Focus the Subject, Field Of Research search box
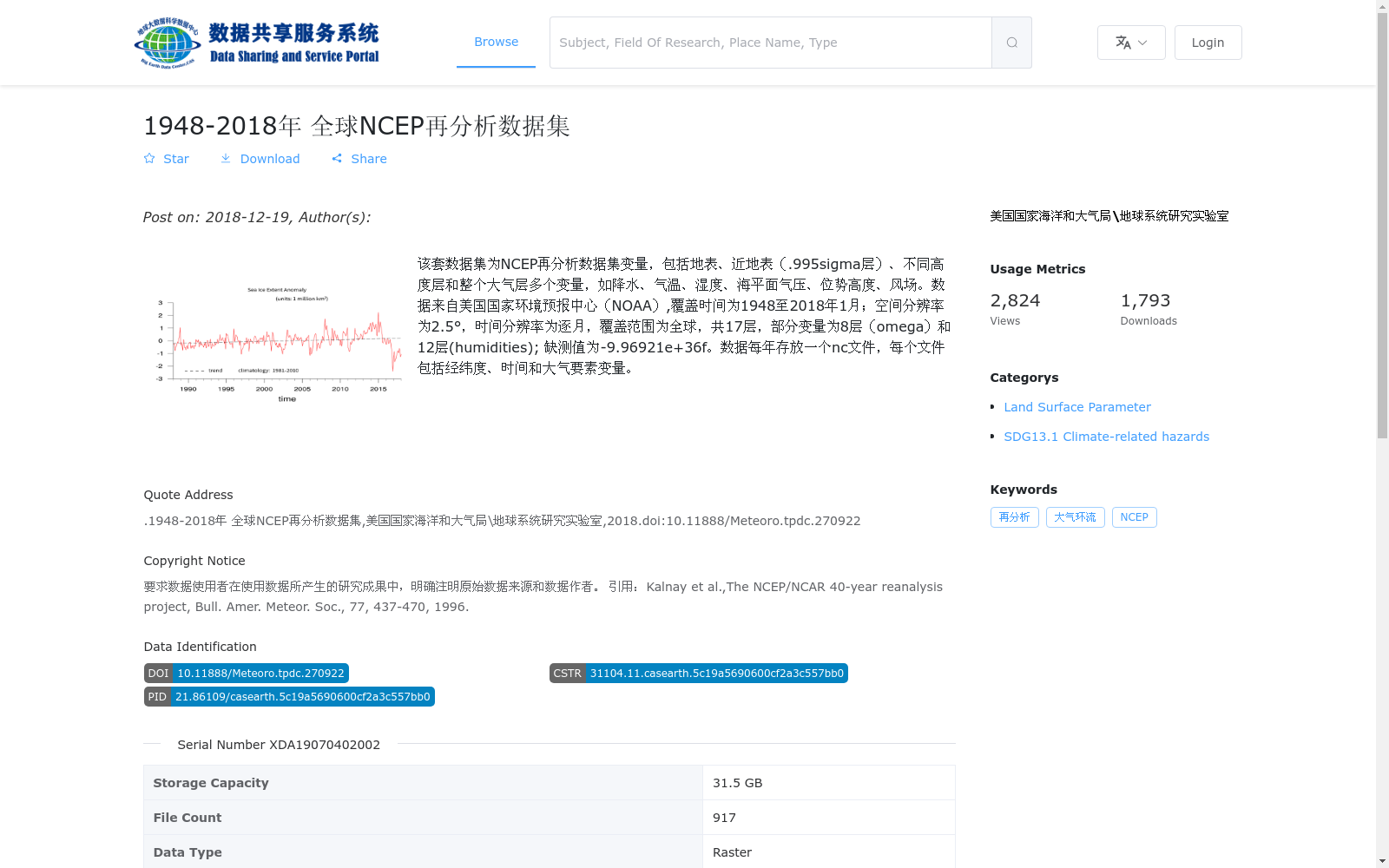Viewport: 1389px width, 868px height. pos(771,43)
